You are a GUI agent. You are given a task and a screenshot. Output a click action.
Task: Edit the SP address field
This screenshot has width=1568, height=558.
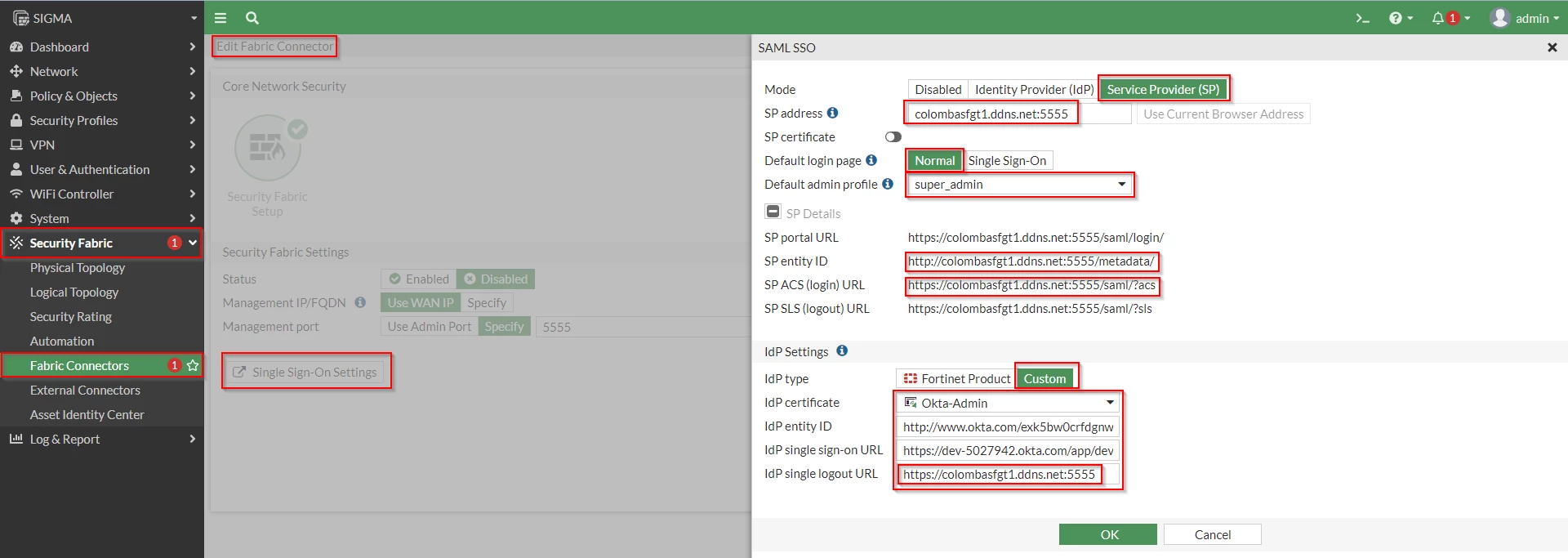click(x=1019, y=114)
